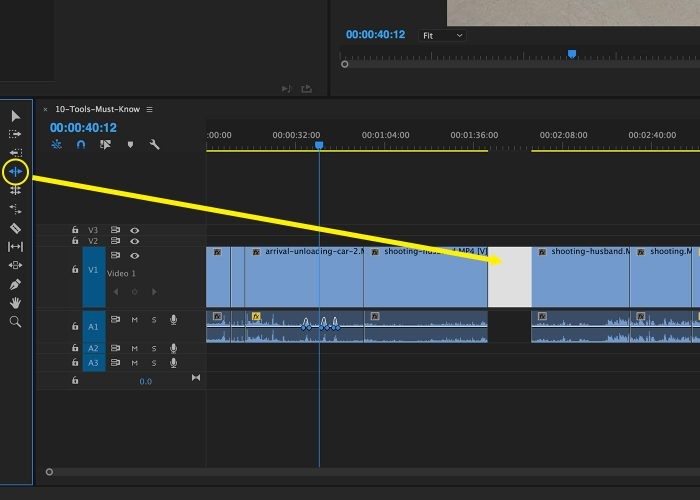Viewport: 700px width, 500px height.
Task: Select the Razor tool
Action: (16, 228)
